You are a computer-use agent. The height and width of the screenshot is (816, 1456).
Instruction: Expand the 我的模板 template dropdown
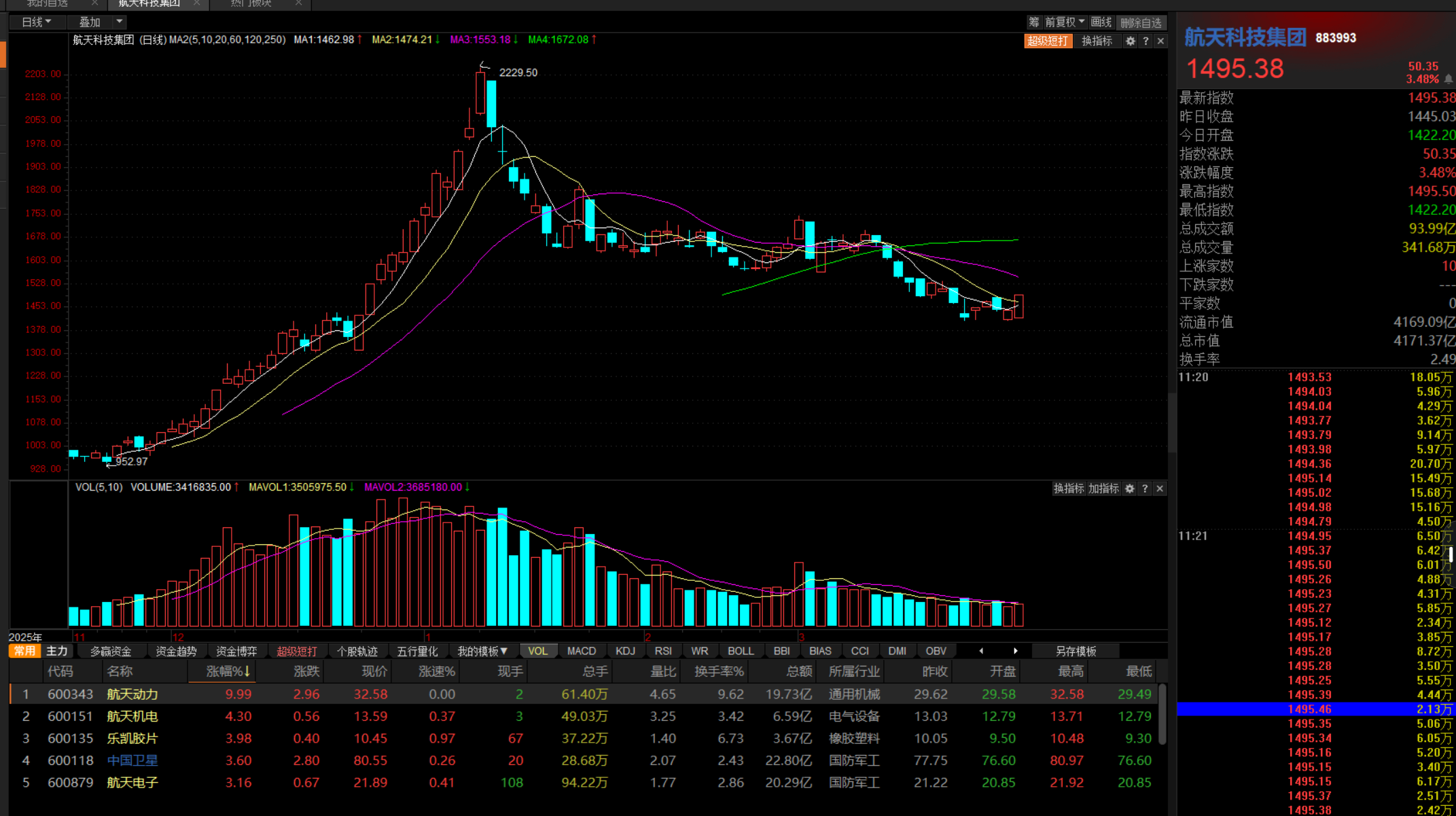coord(482,651)
